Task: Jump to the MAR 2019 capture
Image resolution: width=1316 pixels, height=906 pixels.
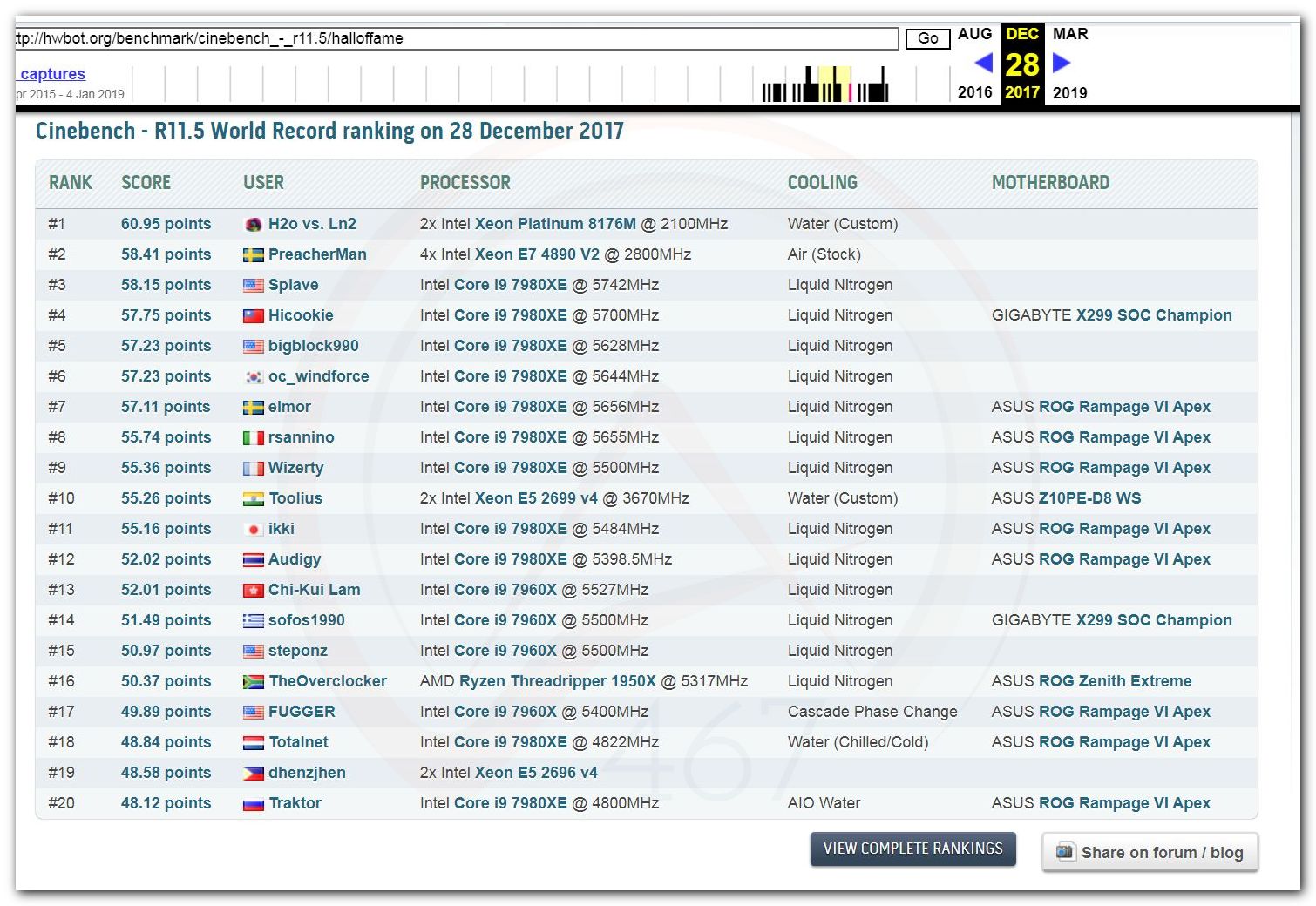Action: tap(1069, 34)
